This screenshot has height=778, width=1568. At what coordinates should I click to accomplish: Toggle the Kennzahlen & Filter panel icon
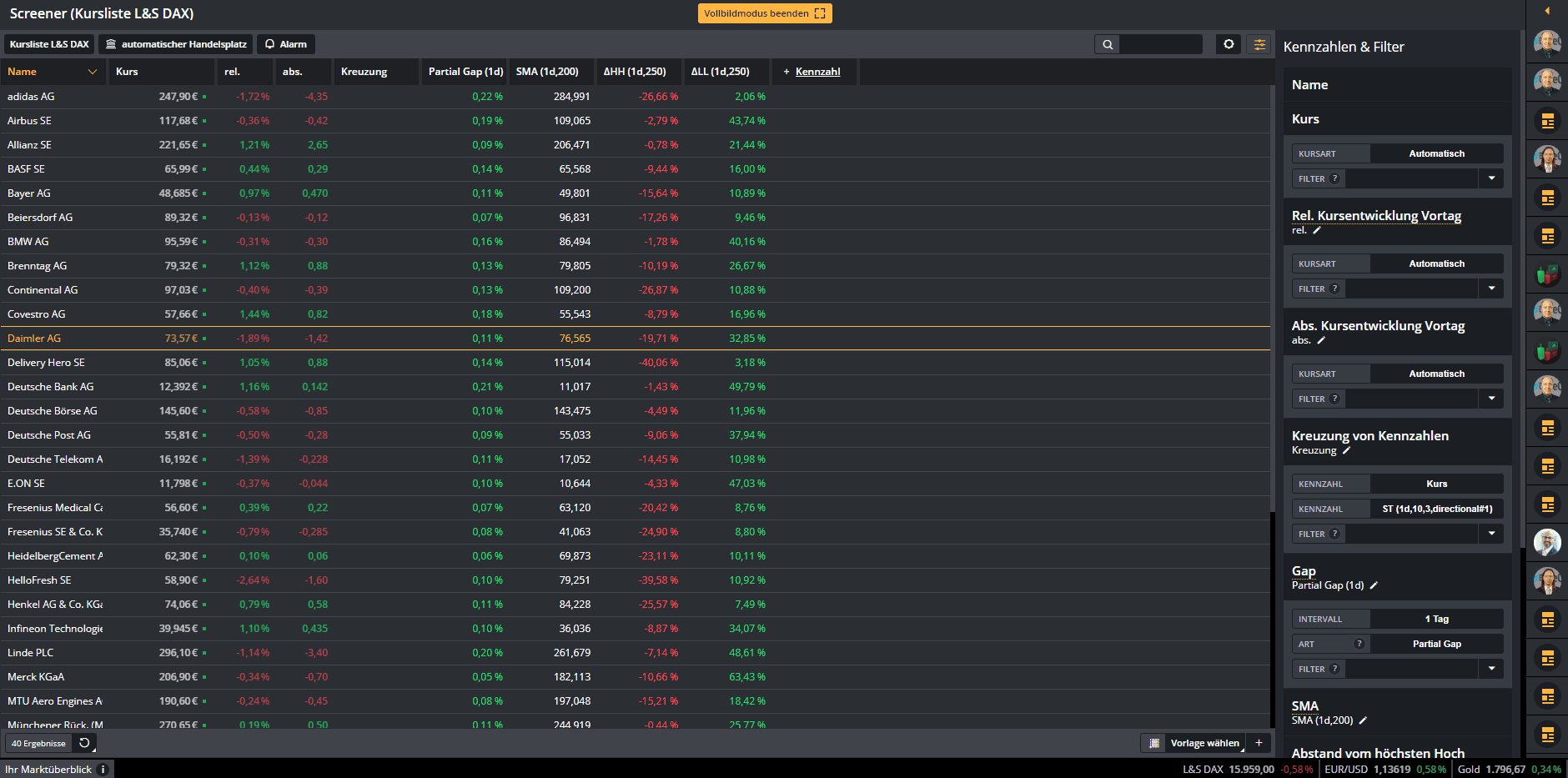(1259, 44)
